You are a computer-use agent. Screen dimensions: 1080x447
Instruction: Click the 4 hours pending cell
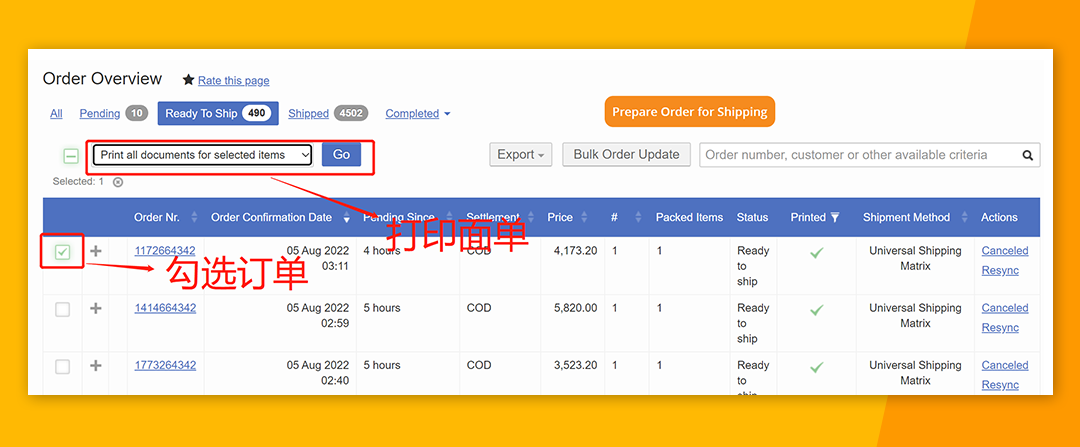pos(382,251)
